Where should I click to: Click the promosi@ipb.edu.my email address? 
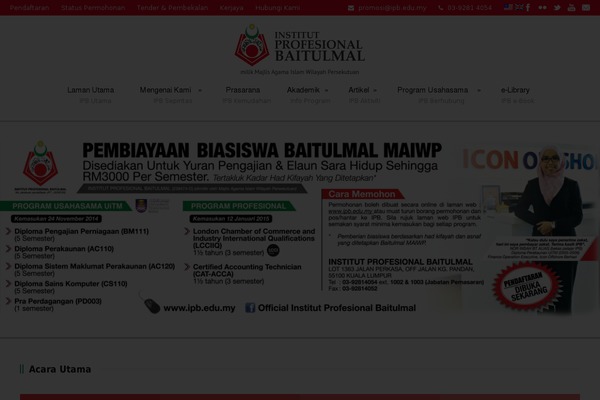tap(392, 8)
